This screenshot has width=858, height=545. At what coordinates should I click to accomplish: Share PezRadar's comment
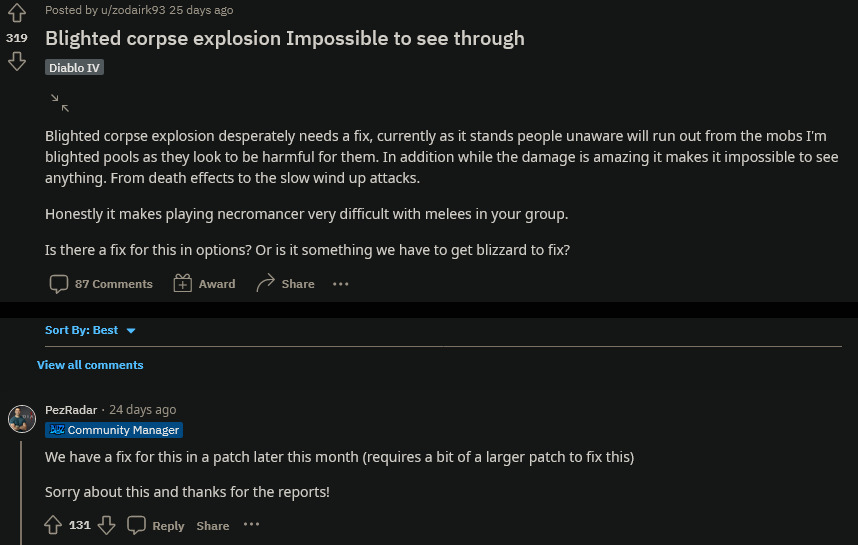tap(213, 525)
